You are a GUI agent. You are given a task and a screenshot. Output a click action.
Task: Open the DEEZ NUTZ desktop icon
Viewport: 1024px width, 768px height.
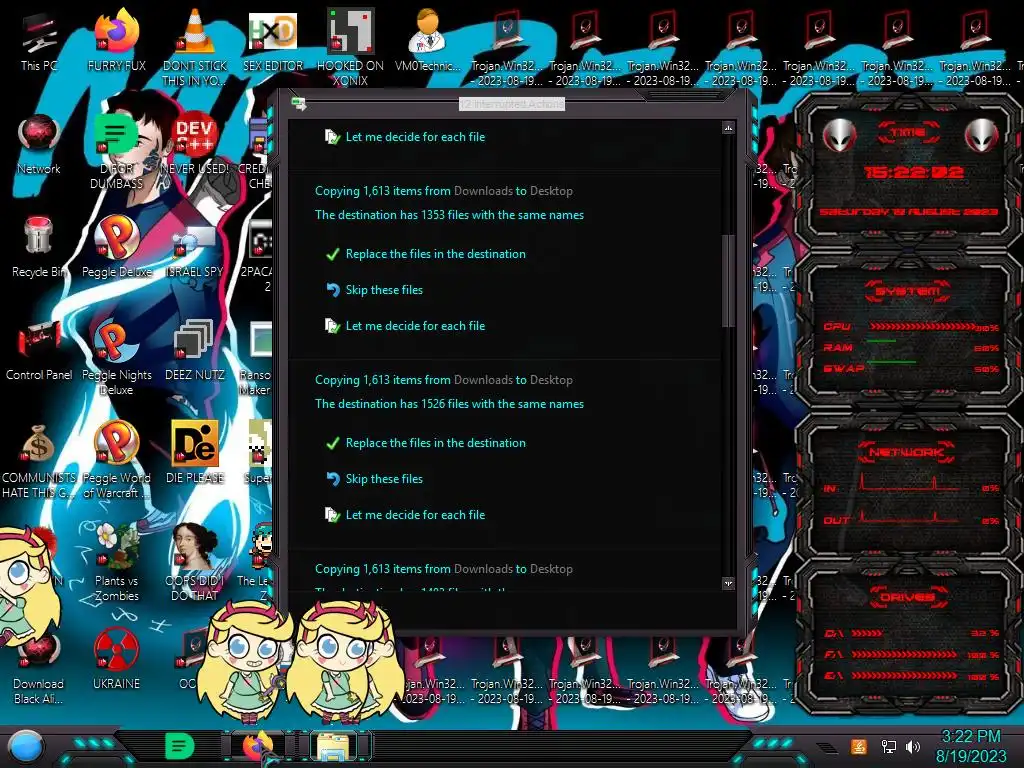coord(195,351)
